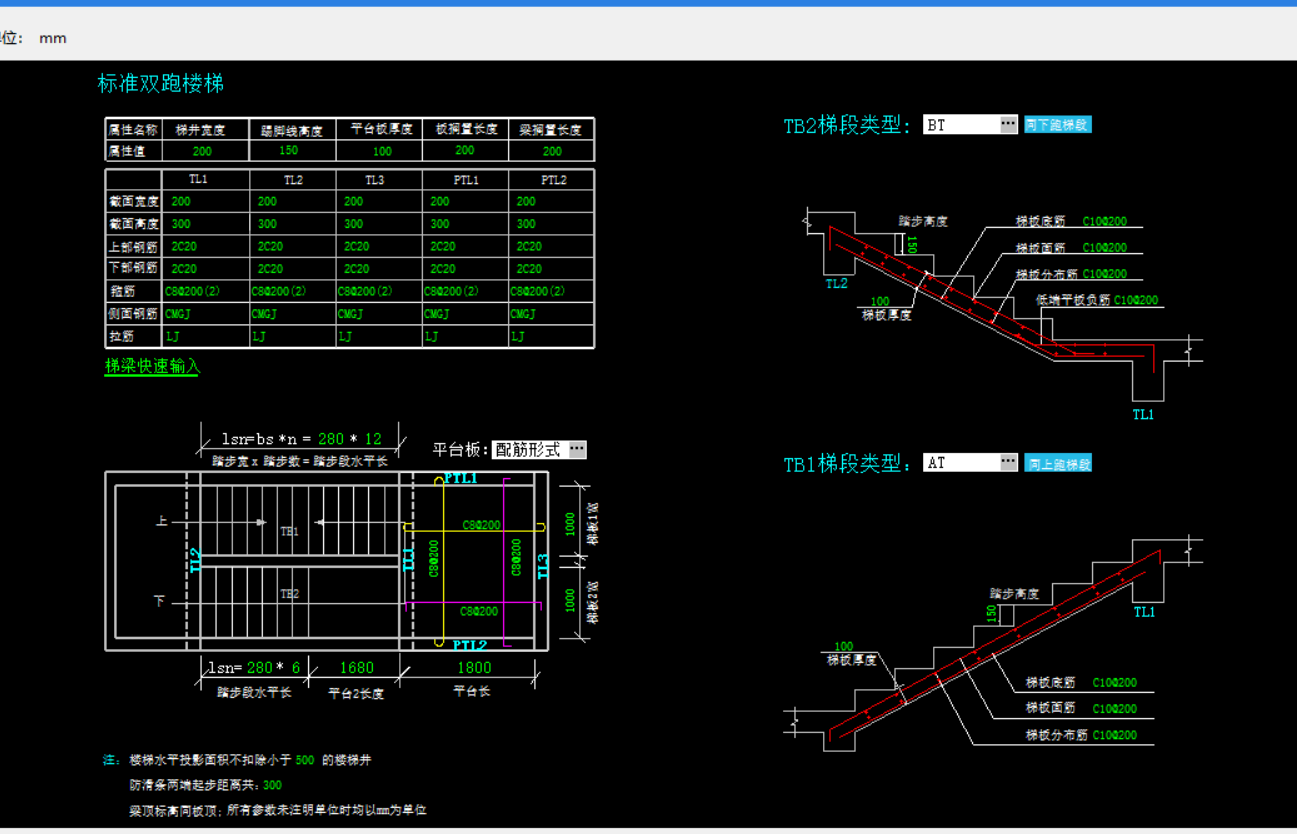Edit TB1 梯板厚度 value 100

coord(844,647)
